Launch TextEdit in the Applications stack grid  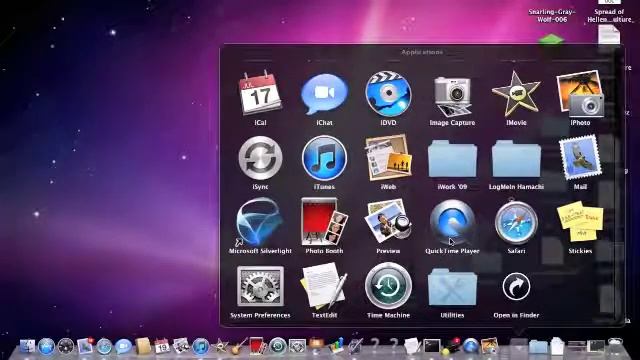tap(324, 286)
